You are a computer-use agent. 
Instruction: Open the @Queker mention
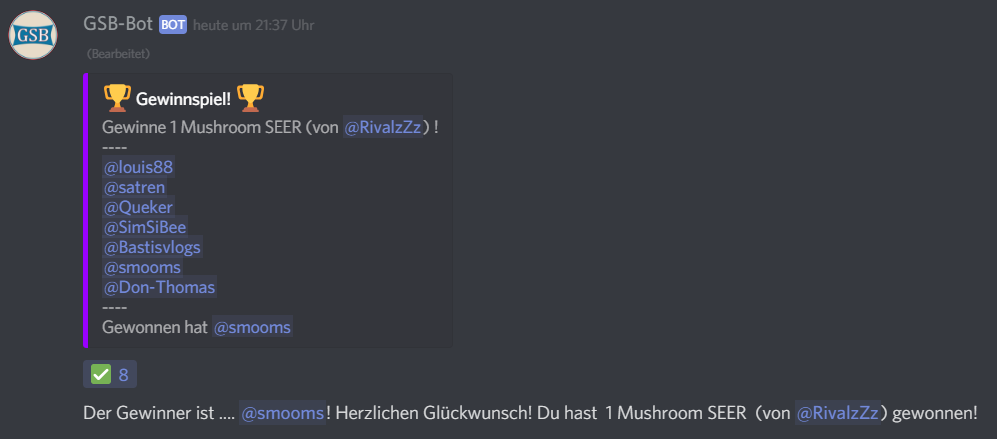139,207
